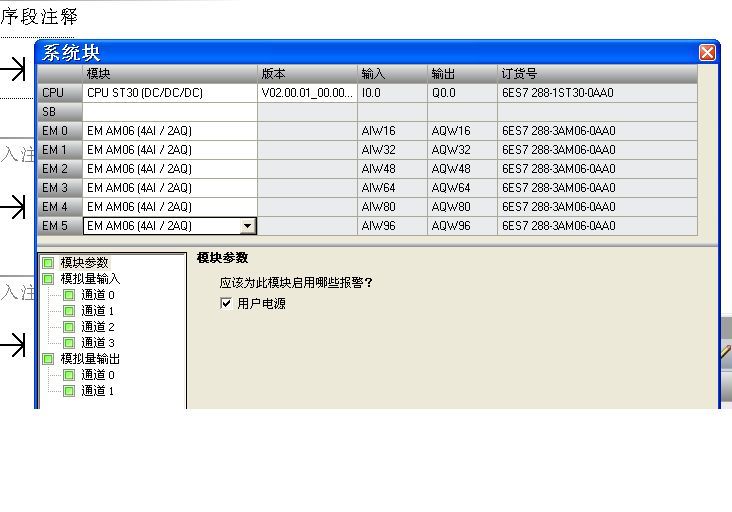The image size is (732, 512).
Task: Click the green icon beside 模拟量输入
Action: [48, 279]
